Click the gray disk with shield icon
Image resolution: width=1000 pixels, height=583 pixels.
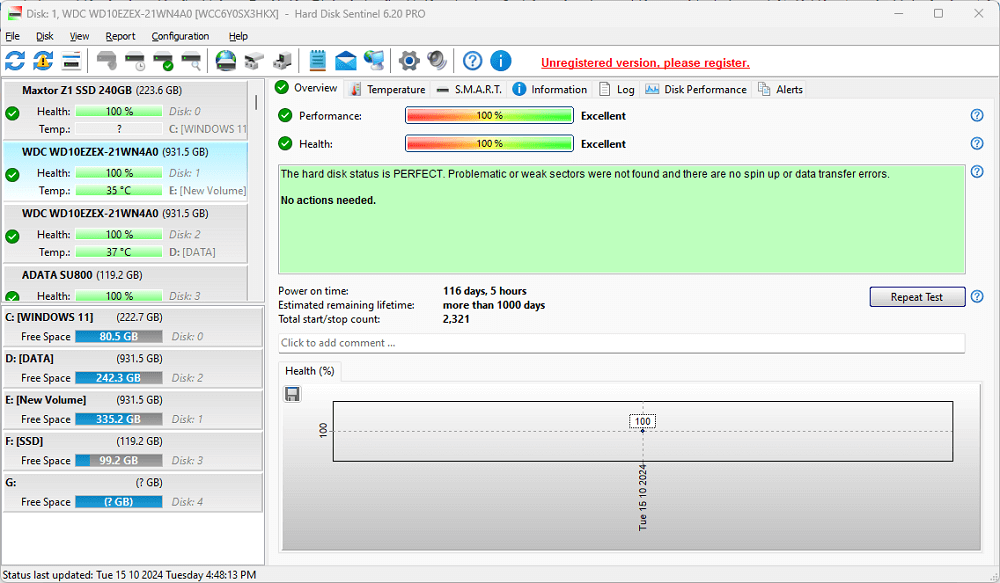point(107,61)
